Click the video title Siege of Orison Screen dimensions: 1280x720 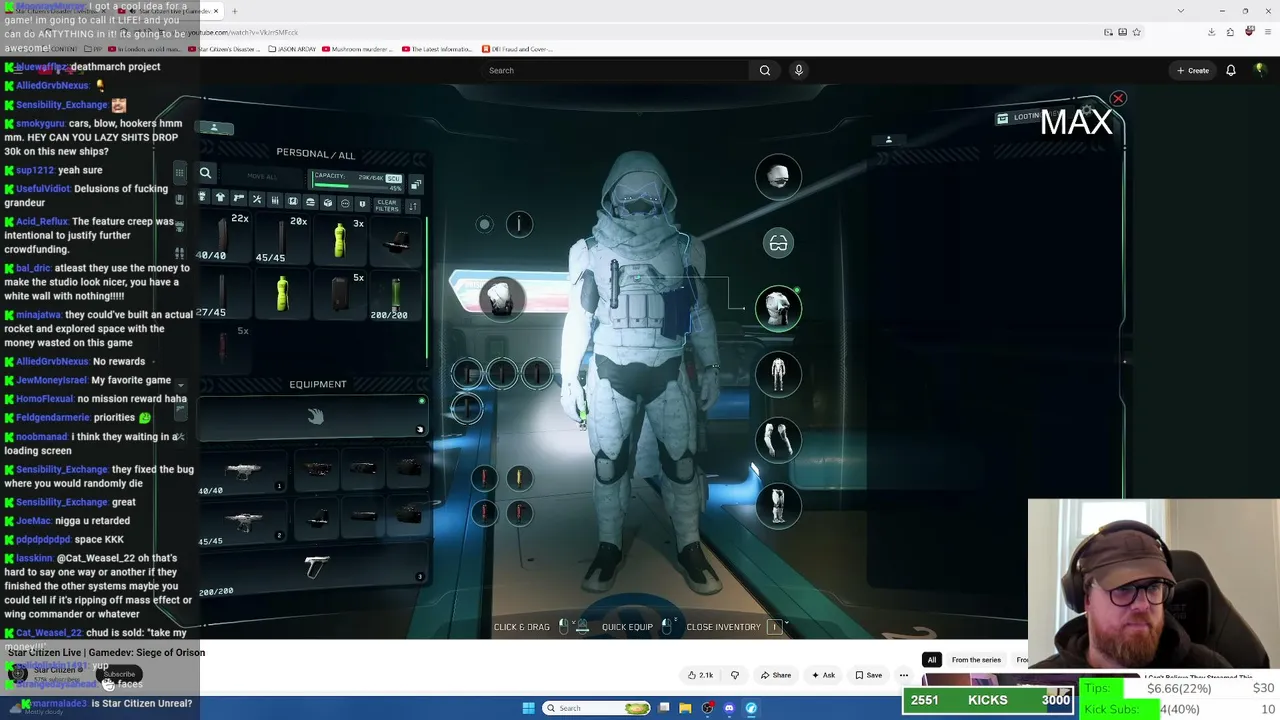tap(106, 653)
